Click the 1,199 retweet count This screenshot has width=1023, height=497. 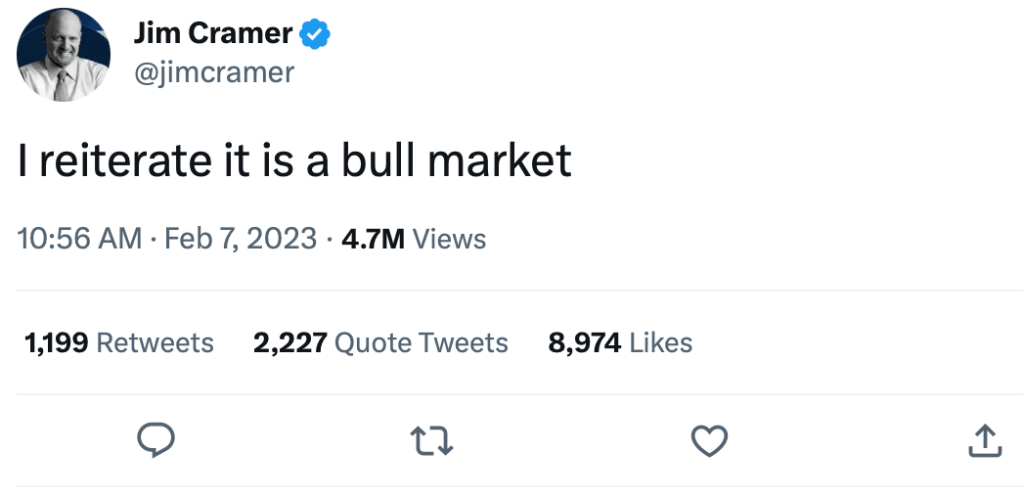click(56, 343)
